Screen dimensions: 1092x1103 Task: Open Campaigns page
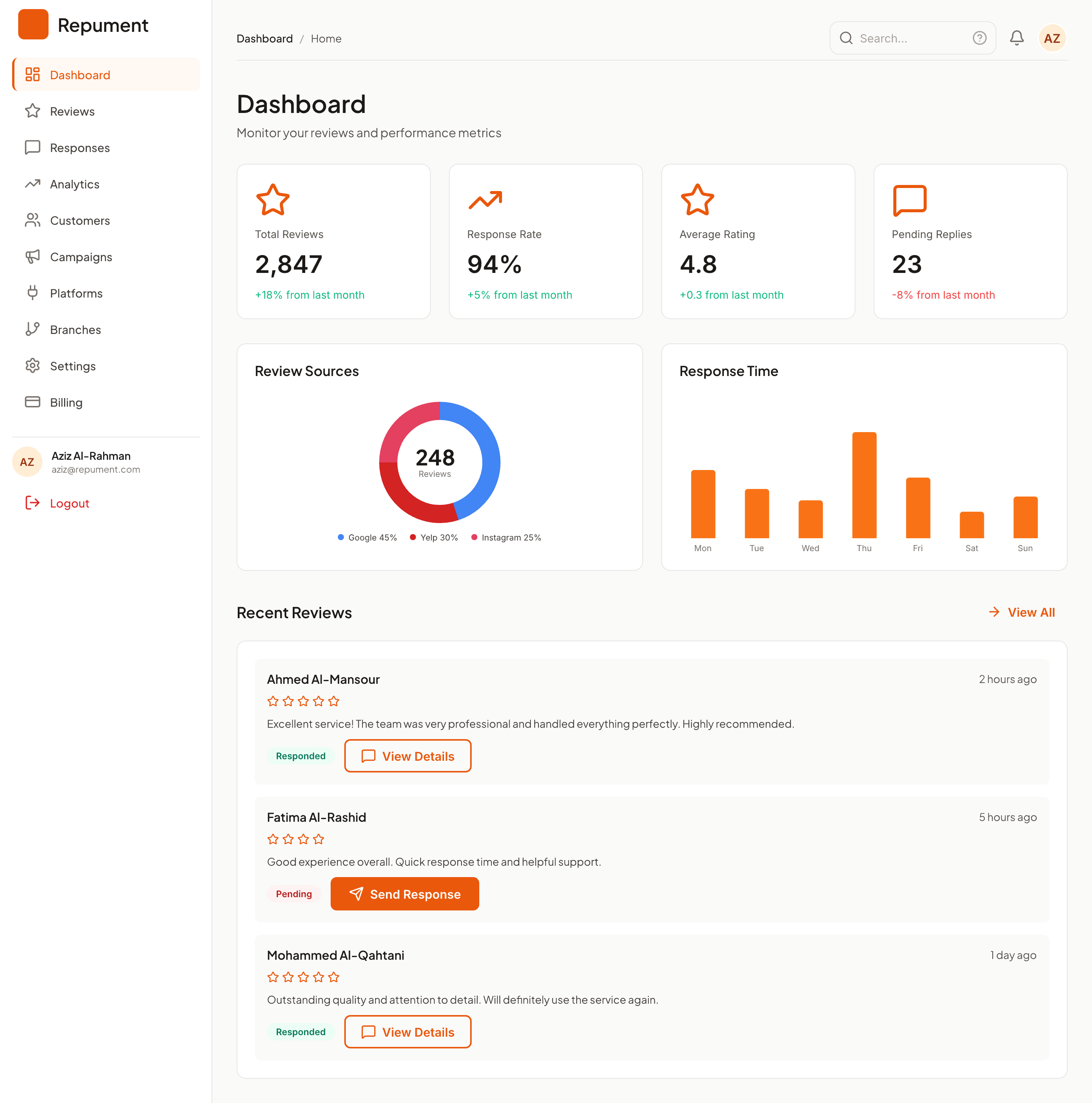click(106, 257)
